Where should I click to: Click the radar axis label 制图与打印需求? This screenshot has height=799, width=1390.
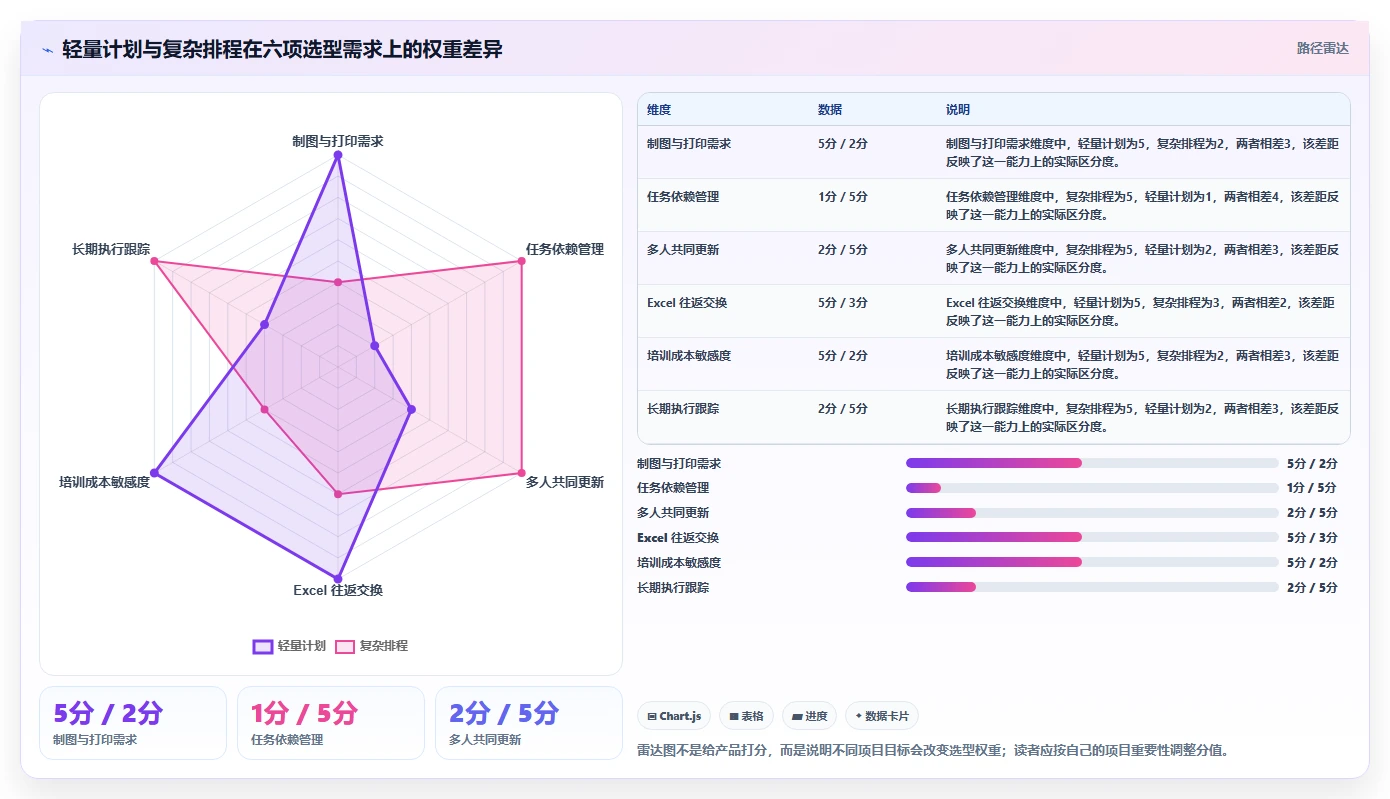338,141
